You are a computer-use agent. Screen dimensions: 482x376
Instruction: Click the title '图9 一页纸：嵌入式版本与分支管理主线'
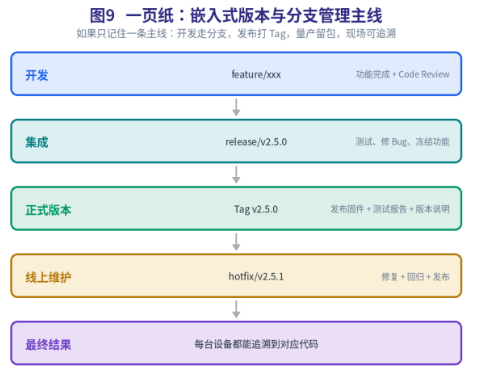236,15
